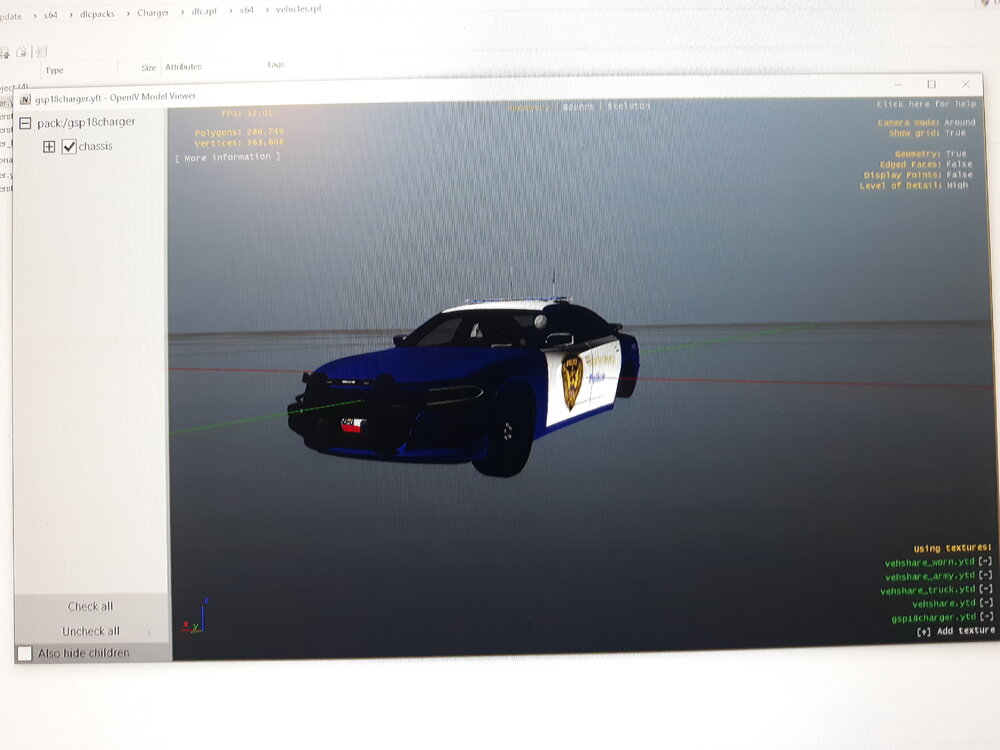The image size is (1000, 750).
Task: Click the OpenIV icon in the Model Viewer title bar
Action: click(26, 97)
